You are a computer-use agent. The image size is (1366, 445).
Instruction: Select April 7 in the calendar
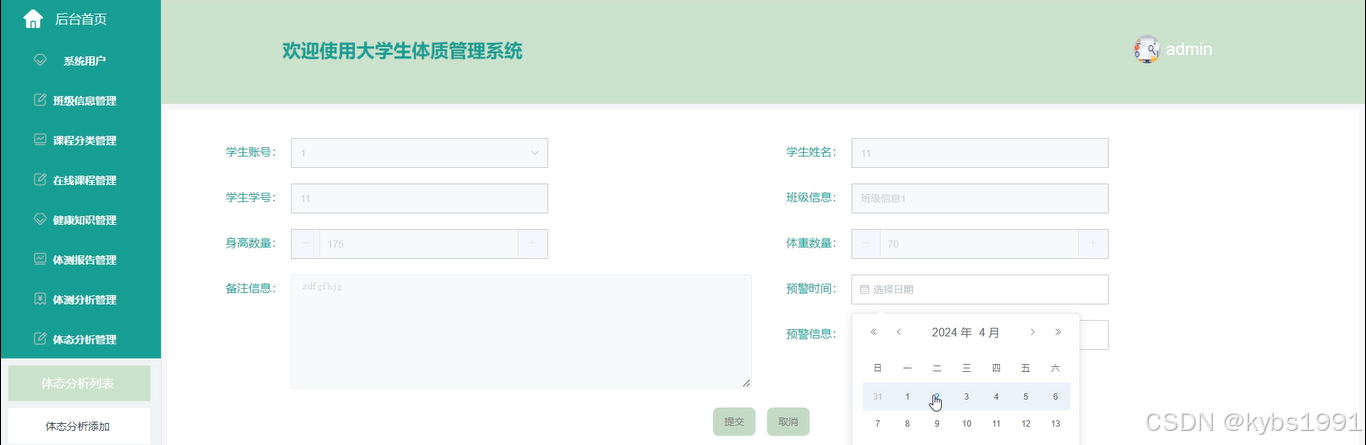click(x=877, y=424)
